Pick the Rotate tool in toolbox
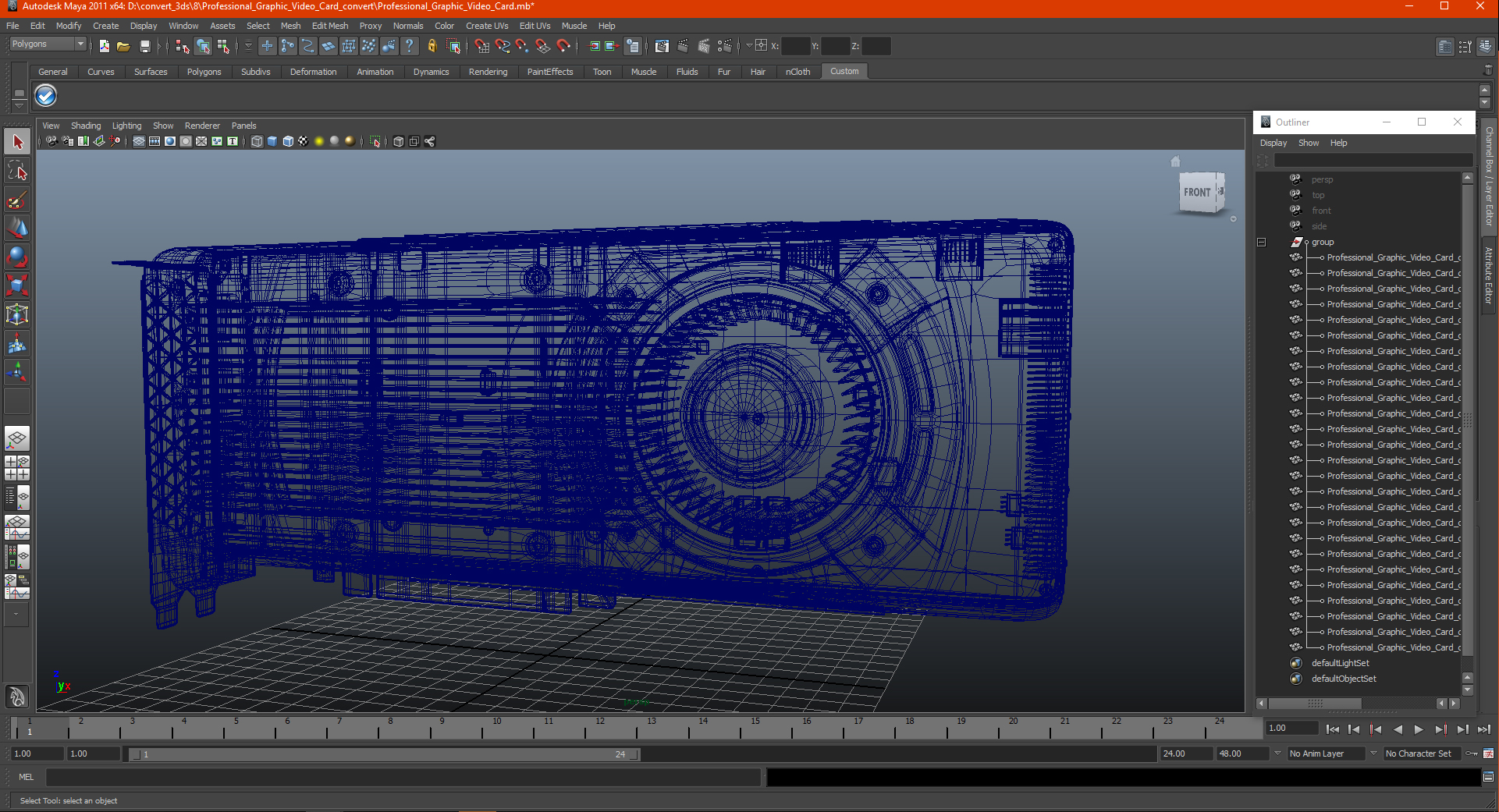This screenshot has height=812, width=1499. tap(17, 257)
